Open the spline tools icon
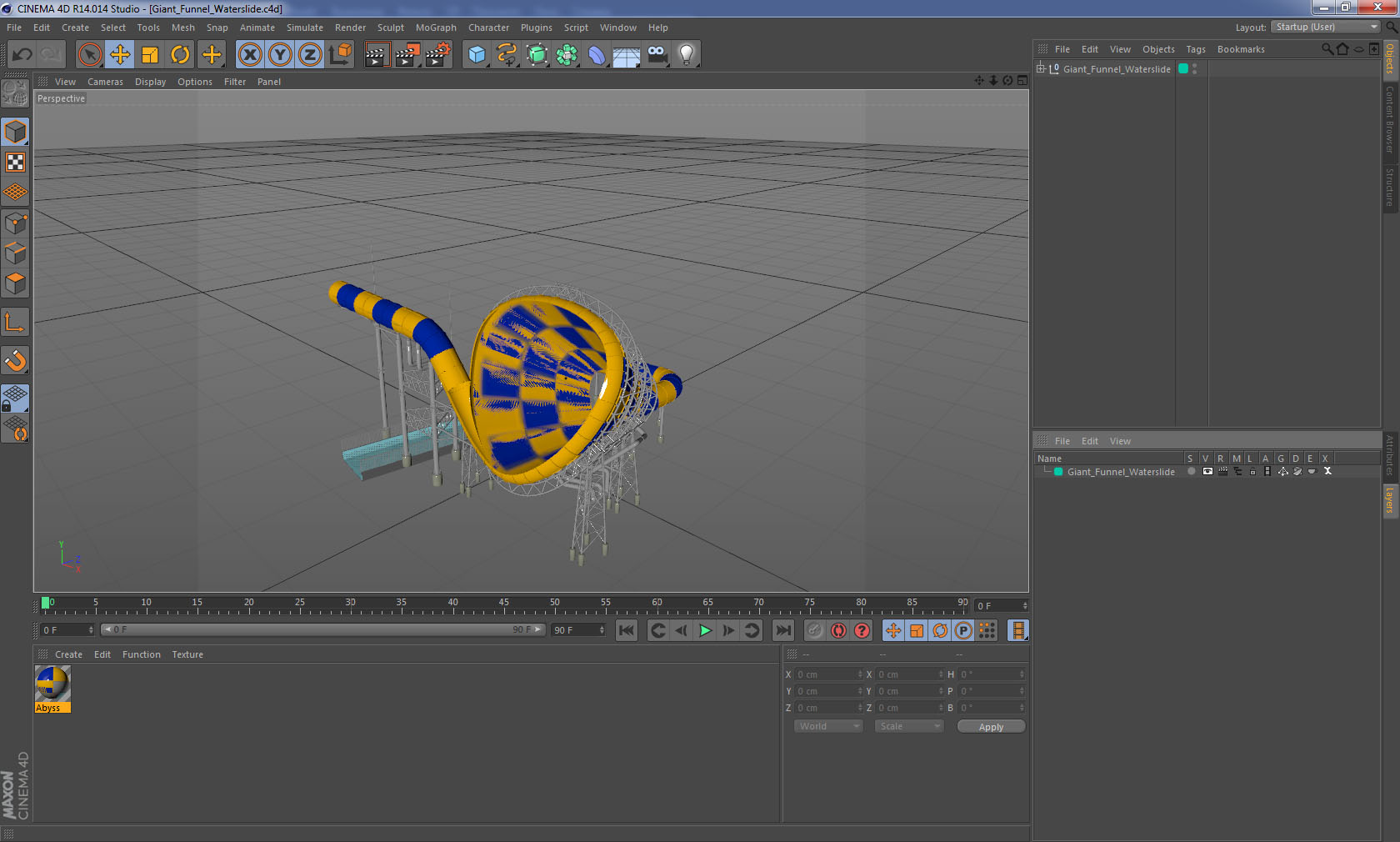 tap(507, 55)
